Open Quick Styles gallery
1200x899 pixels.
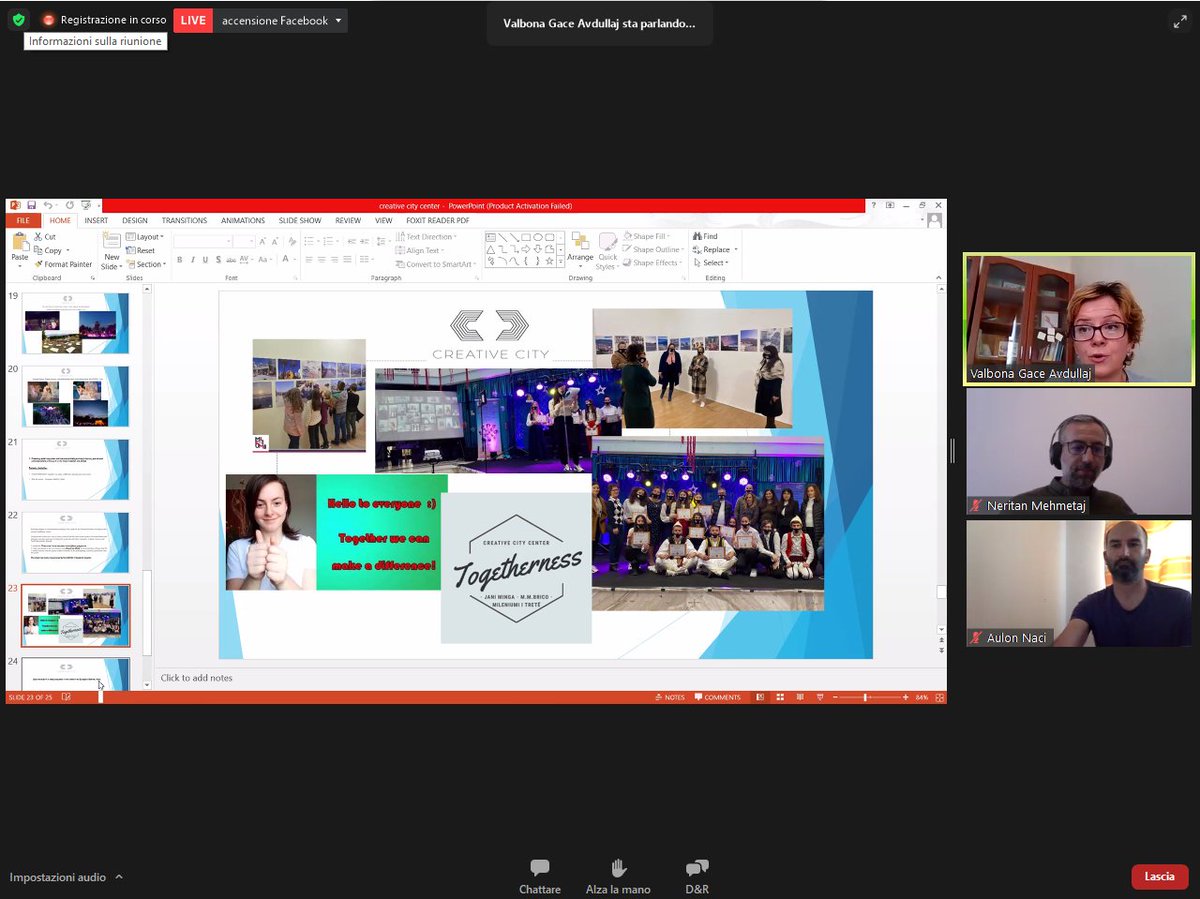[608, 250]
